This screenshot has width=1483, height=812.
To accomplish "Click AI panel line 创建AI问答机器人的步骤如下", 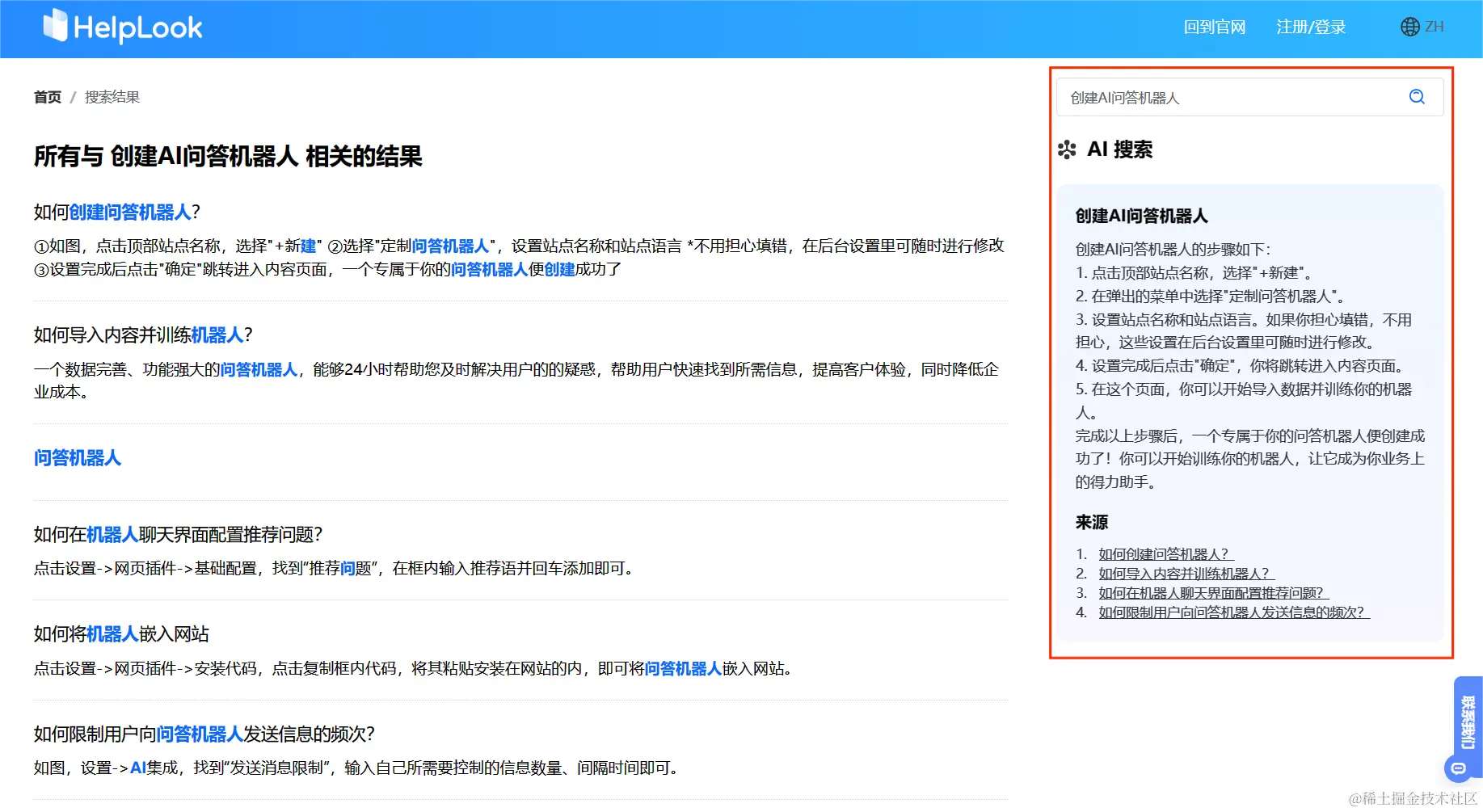I will pyautogui.click(x=1173, y=250).
